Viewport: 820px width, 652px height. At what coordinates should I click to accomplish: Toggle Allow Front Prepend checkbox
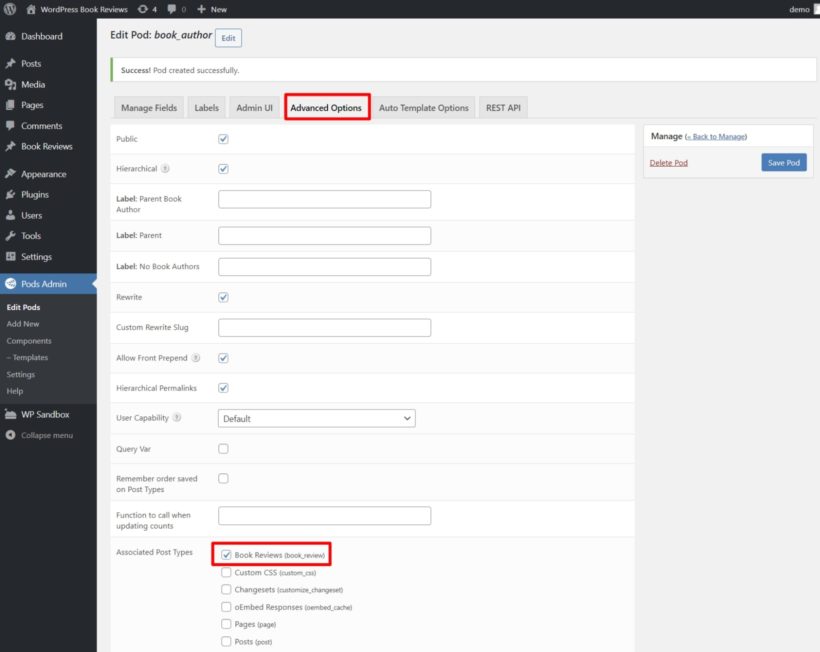point(223,358)
